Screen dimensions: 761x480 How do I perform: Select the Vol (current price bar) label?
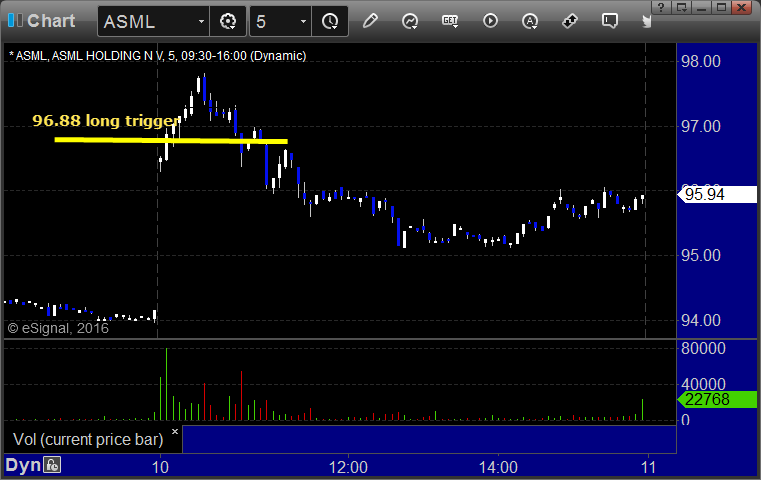tap(88, 439)
